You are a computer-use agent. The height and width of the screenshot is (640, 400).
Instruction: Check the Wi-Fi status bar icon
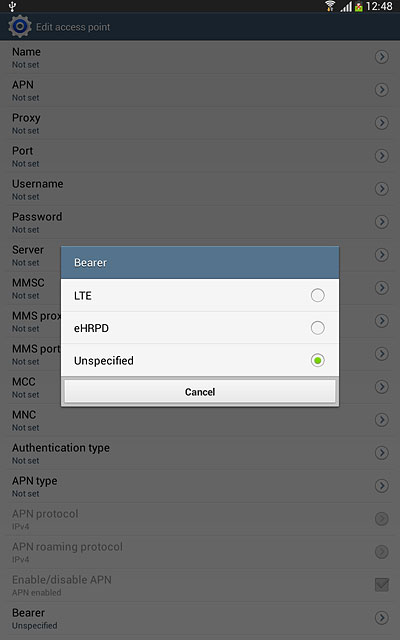(330, 6)
